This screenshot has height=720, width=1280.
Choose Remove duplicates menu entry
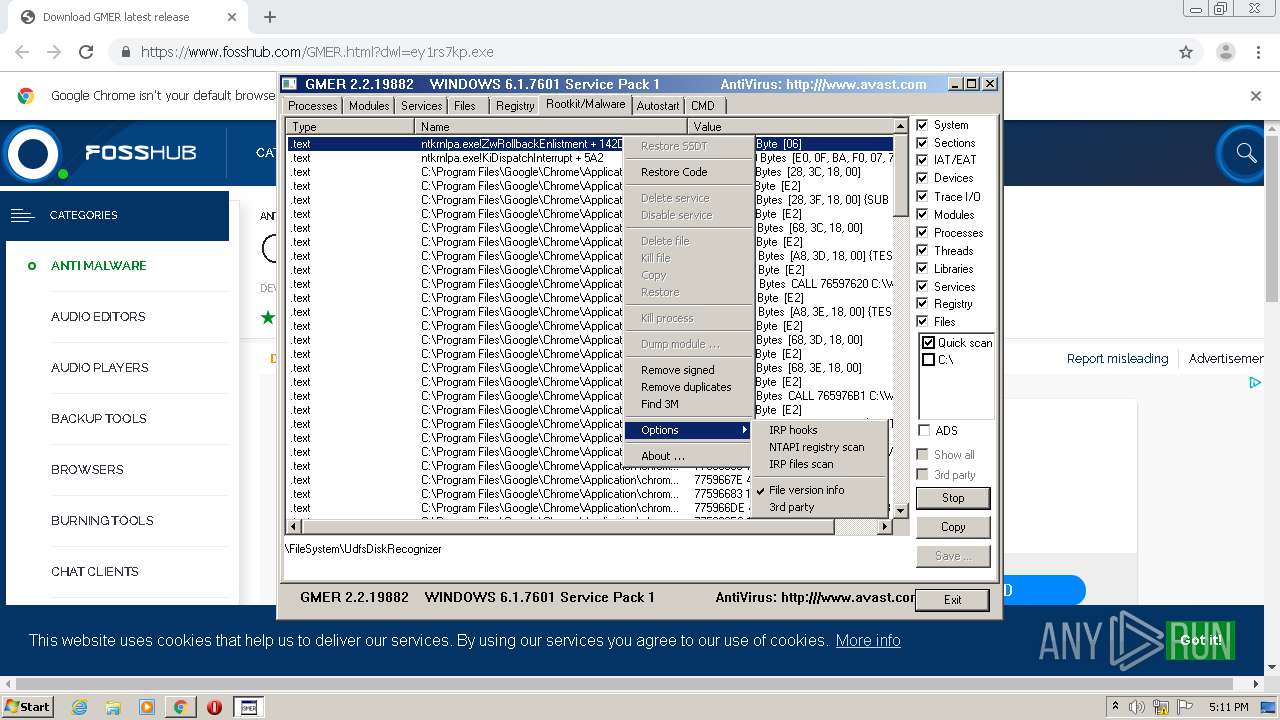(x=686, y=387)
